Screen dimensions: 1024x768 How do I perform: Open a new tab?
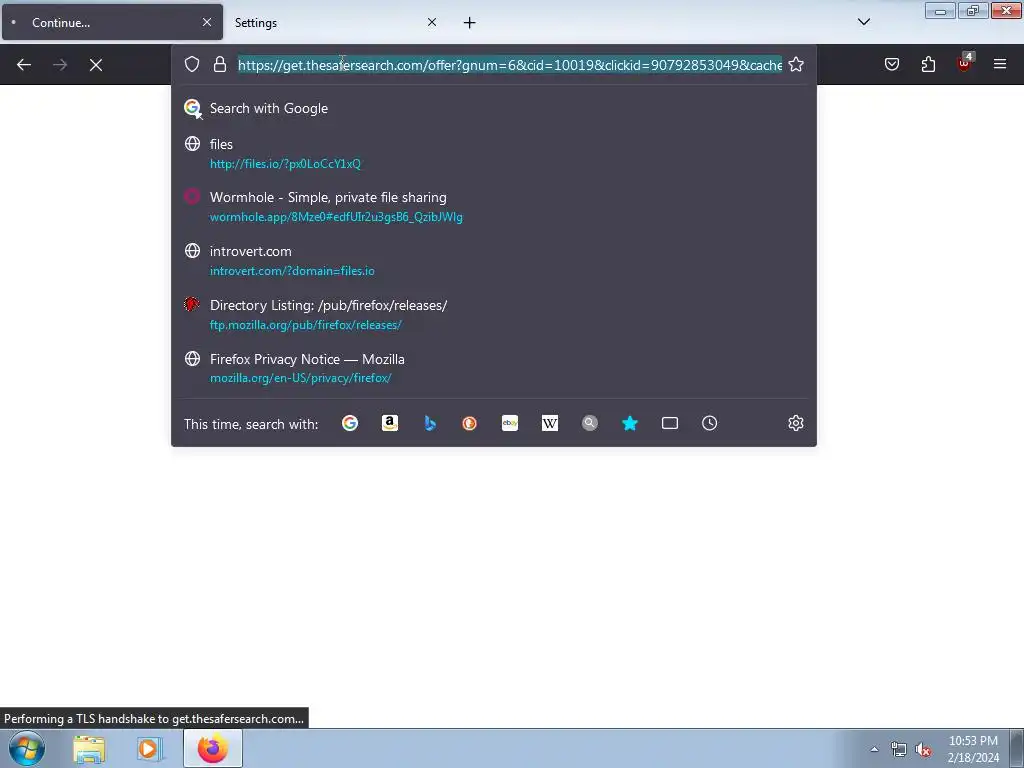pyautogui.click(x=470, y=23)
